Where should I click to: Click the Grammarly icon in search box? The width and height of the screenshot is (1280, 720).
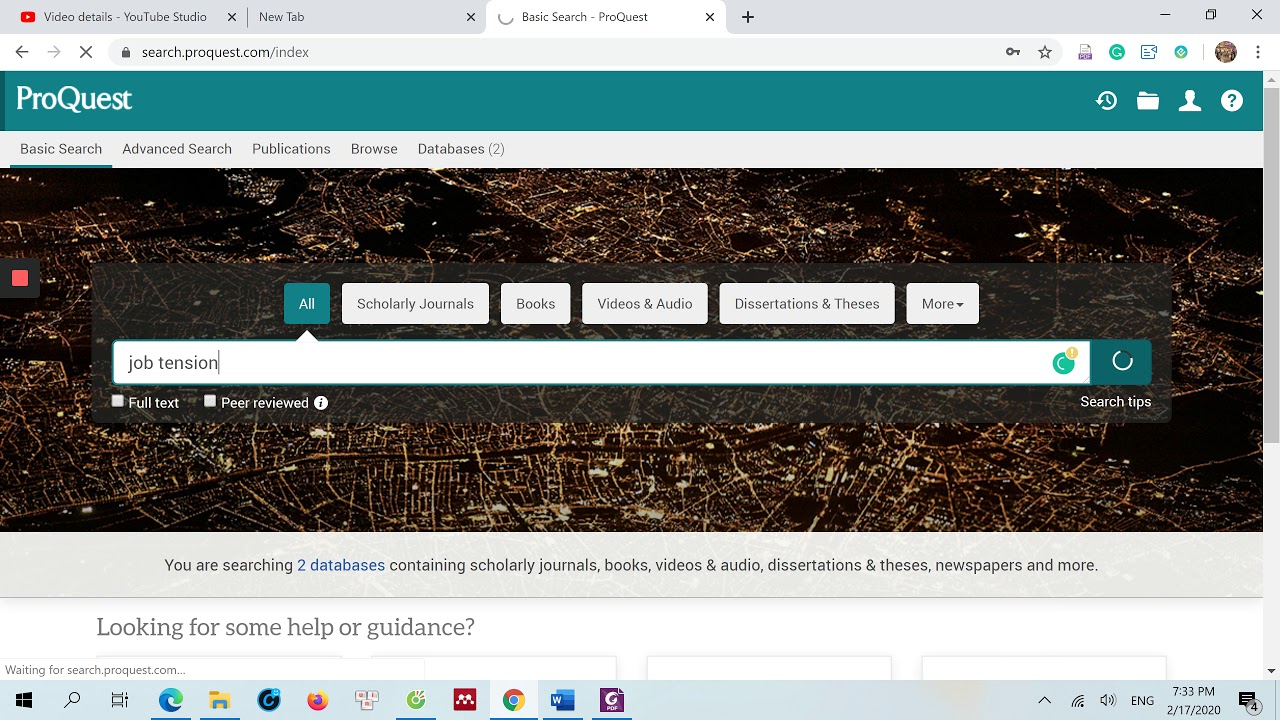click(x=1064, y=362)
